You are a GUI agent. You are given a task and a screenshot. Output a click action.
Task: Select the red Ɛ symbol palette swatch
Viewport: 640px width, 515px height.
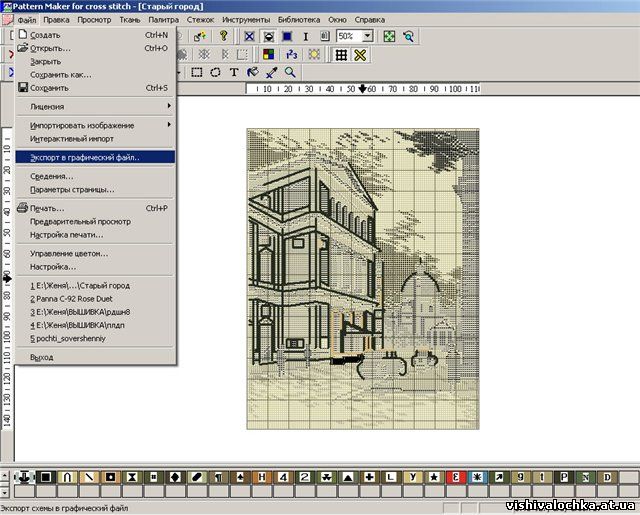[456, 477]
